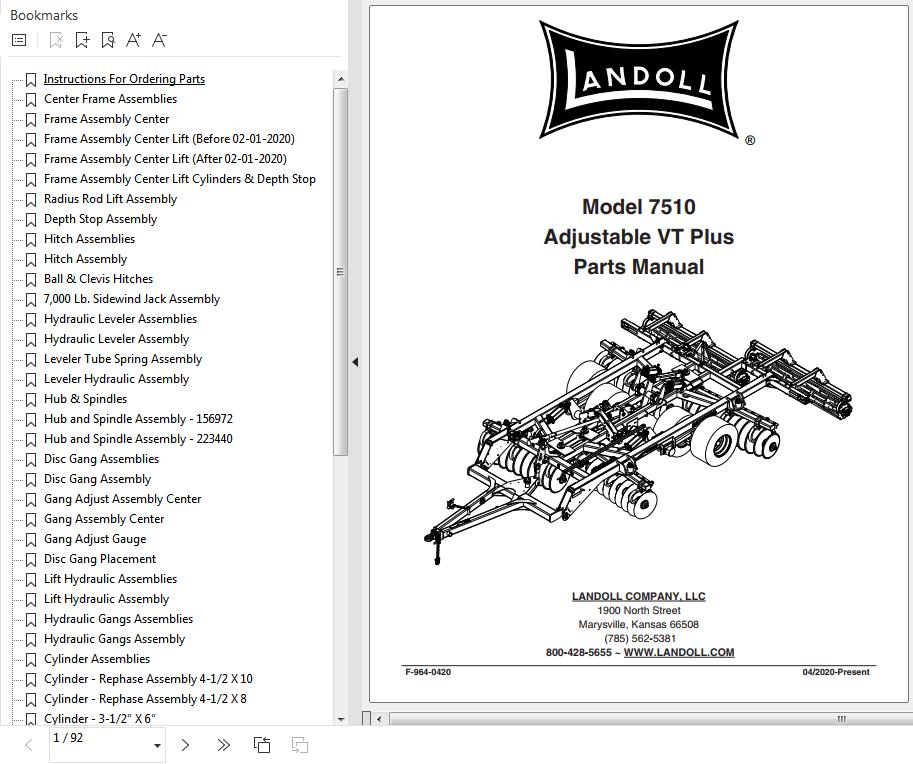Open the Center Frame Assemblies bookmark
Viewport: 913px width, 764px height.
pyautogui.click(x=111, y=99)
